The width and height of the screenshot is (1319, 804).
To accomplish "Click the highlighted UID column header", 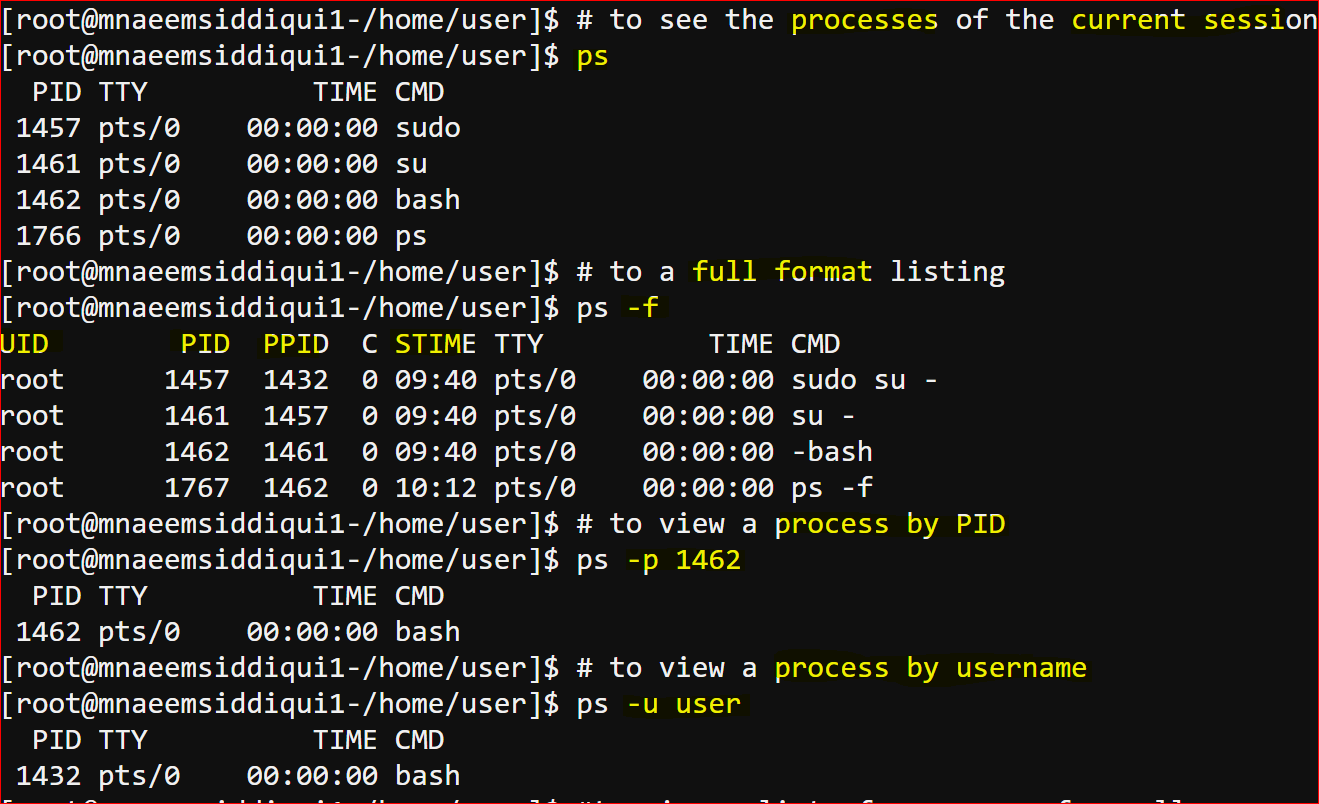I will (x=25, y=344).
